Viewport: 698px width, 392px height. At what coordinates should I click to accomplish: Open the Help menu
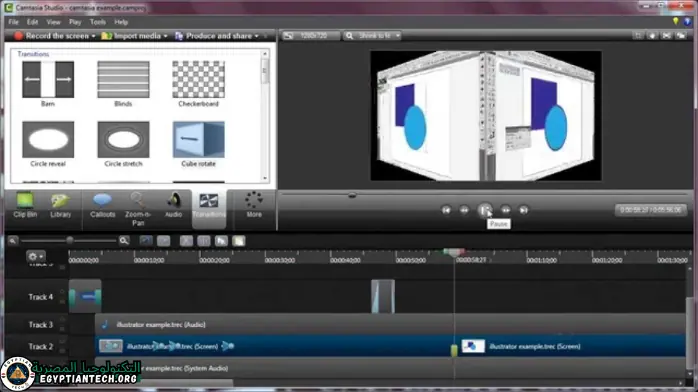click(x=121, y=22)
